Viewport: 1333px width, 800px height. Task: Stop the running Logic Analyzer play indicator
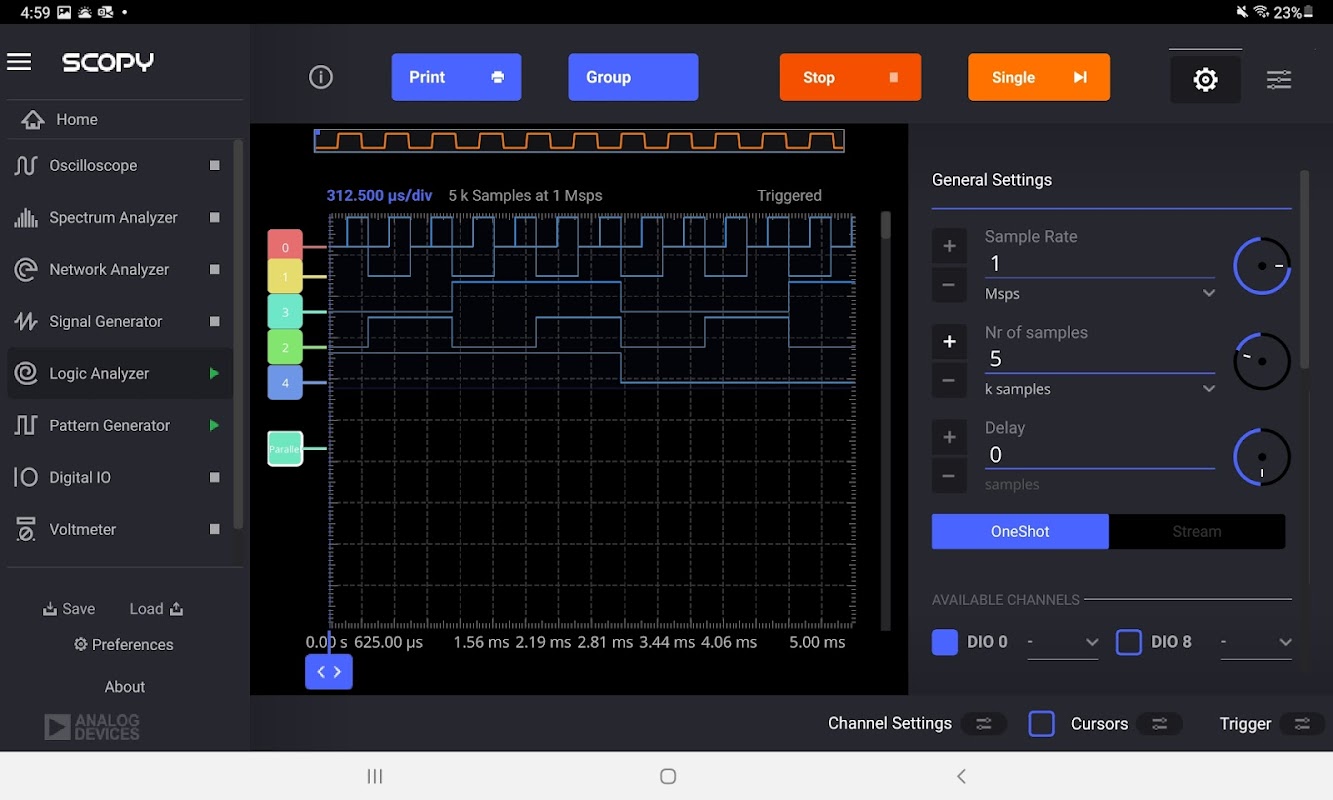tap(214, 373)
